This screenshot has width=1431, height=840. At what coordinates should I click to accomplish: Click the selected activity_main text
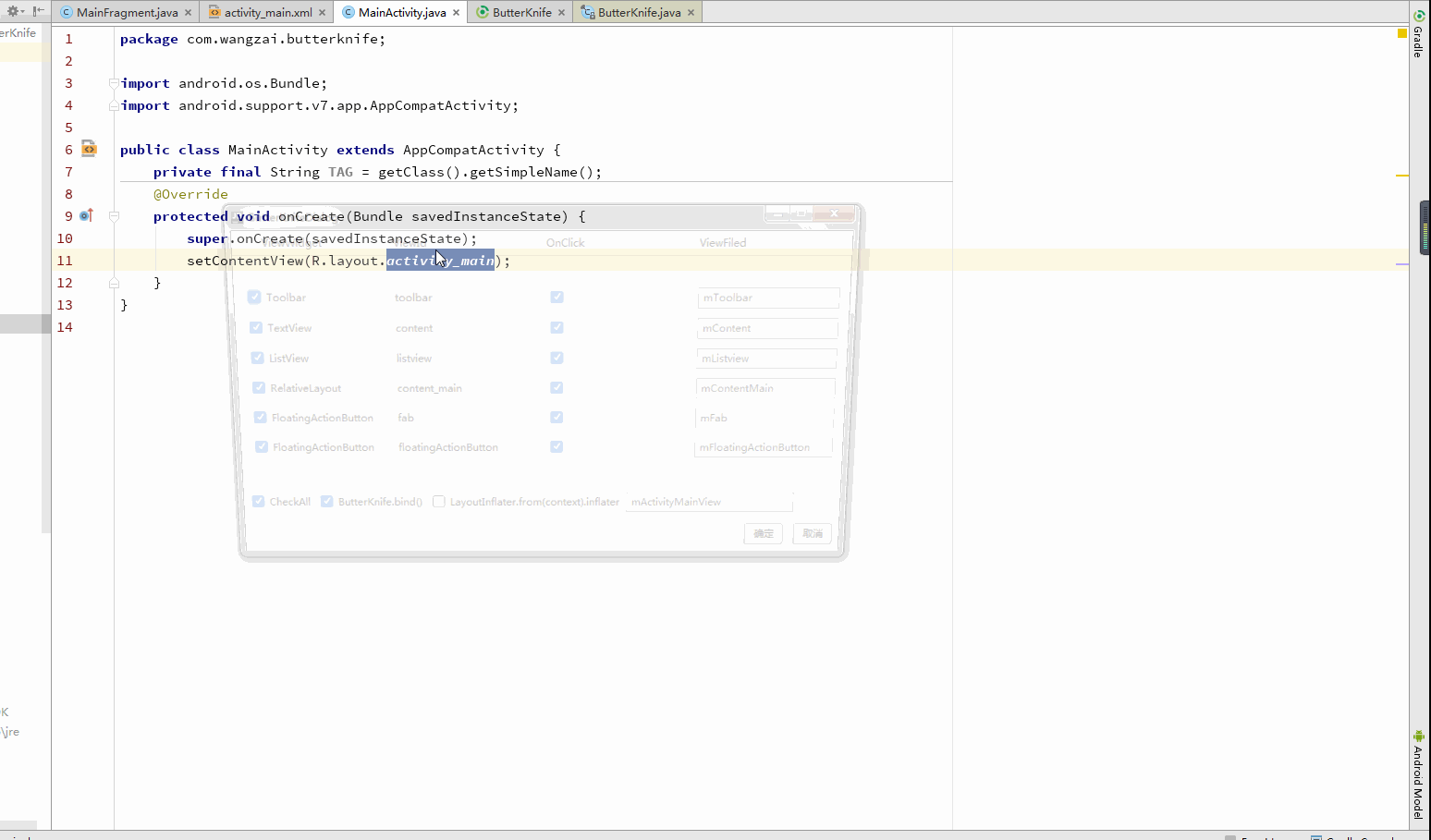[x=440, y=261]
